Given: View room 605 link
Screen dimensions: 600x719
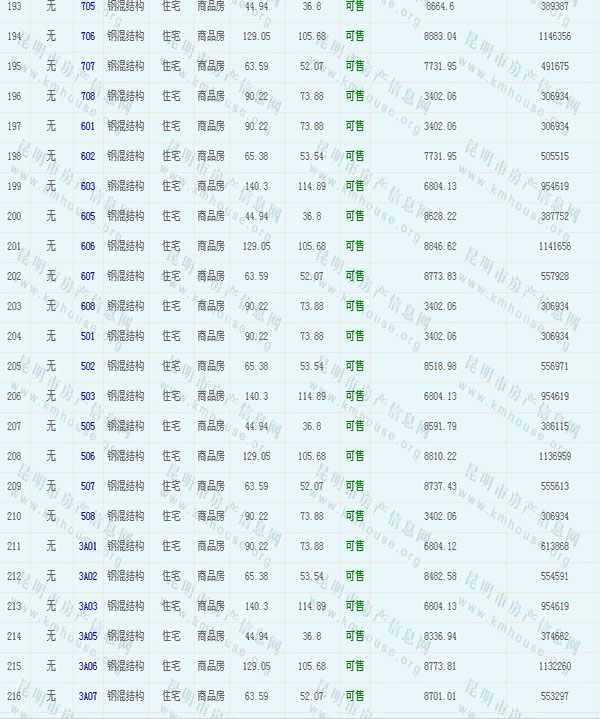Looking at the screenshot, I should click(87, 216).
